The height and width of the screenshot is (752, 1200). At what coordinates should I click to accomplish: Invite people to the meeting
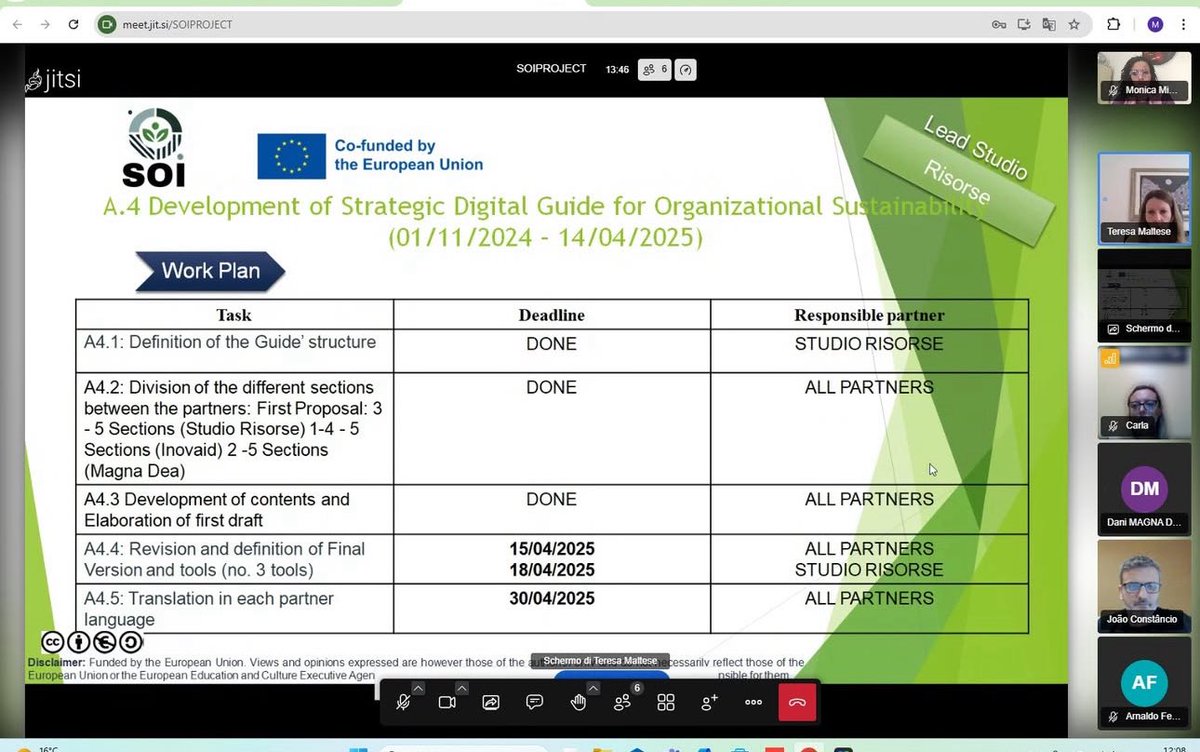[710, 703]
